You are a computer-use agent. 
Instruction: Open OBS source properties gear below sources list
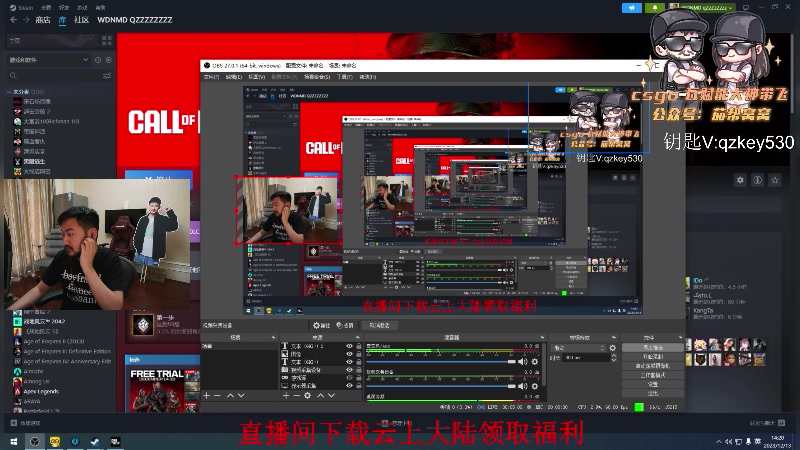[x=308, y=395]
